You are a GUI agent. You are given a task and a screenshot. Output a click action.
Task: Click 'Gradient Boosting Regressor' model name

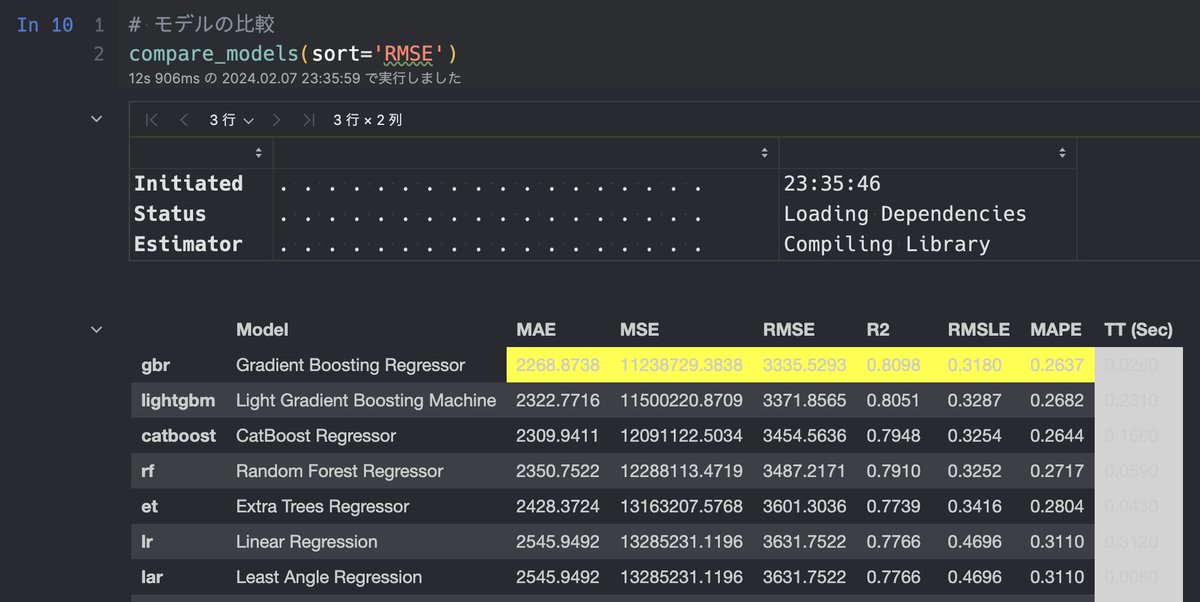[351, 365]
